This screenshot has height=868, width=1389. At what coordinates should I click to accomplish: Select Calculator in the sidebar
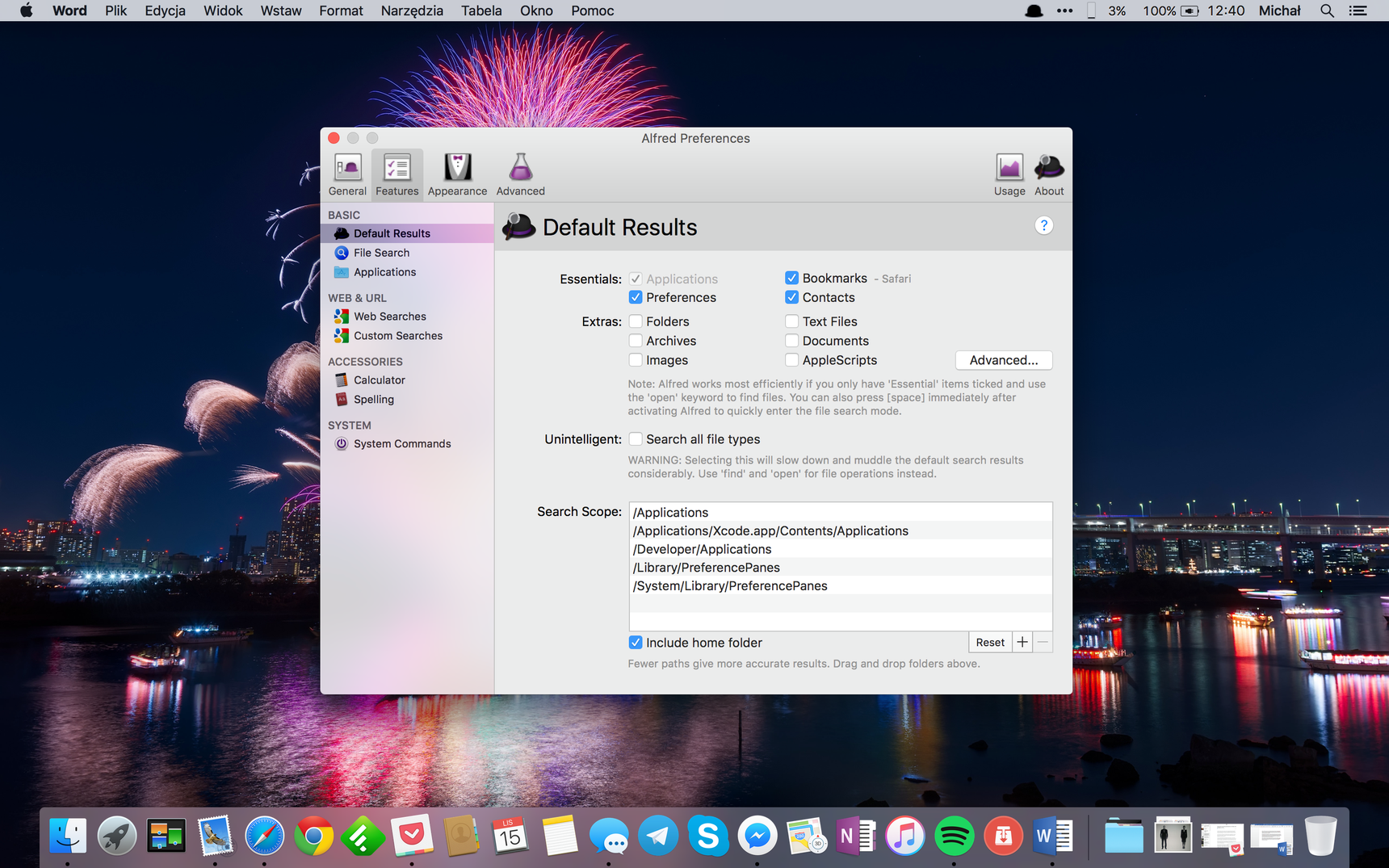pos(407,380)
